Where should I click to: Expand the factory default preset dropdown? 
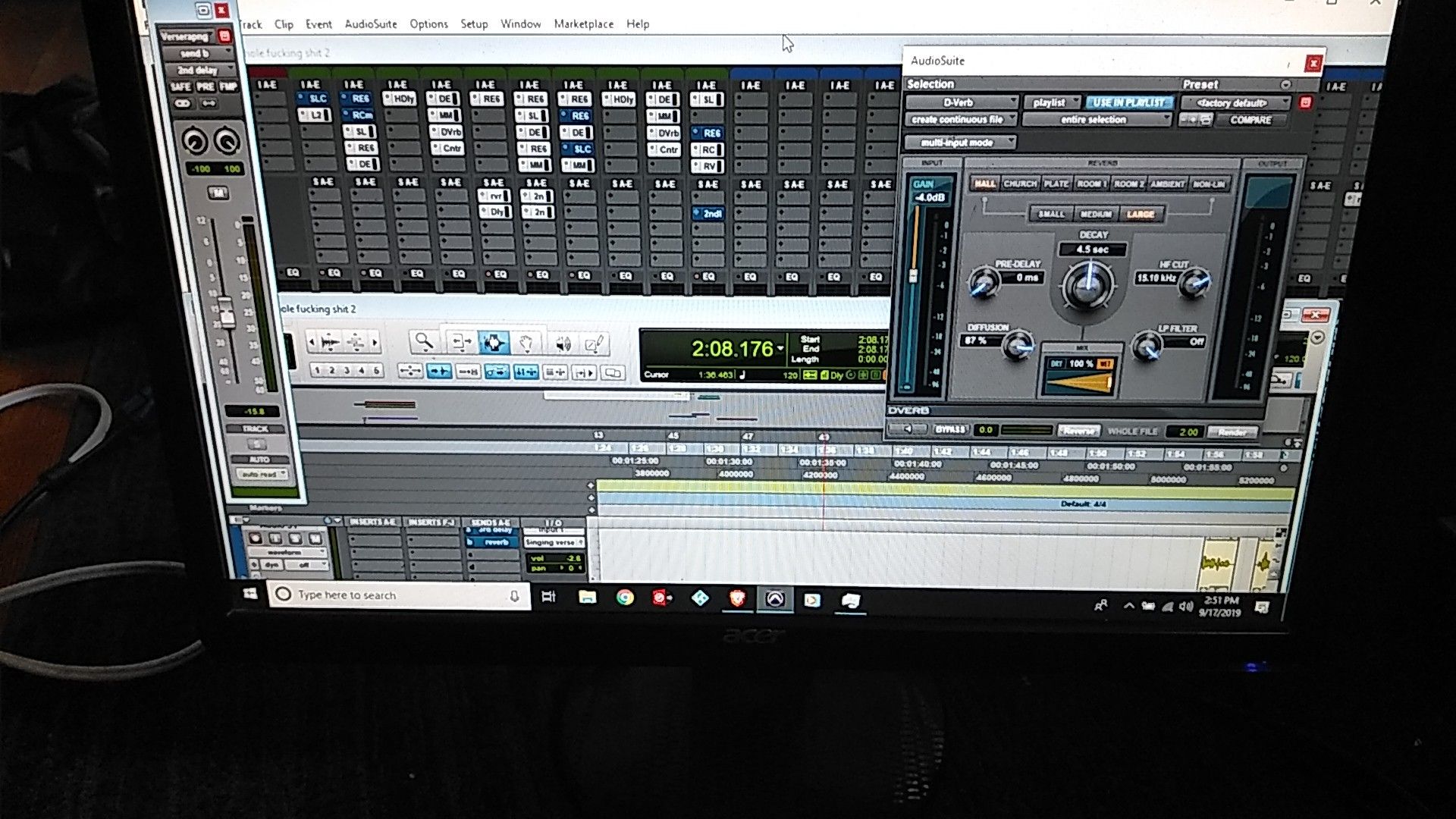(1235, 103)
